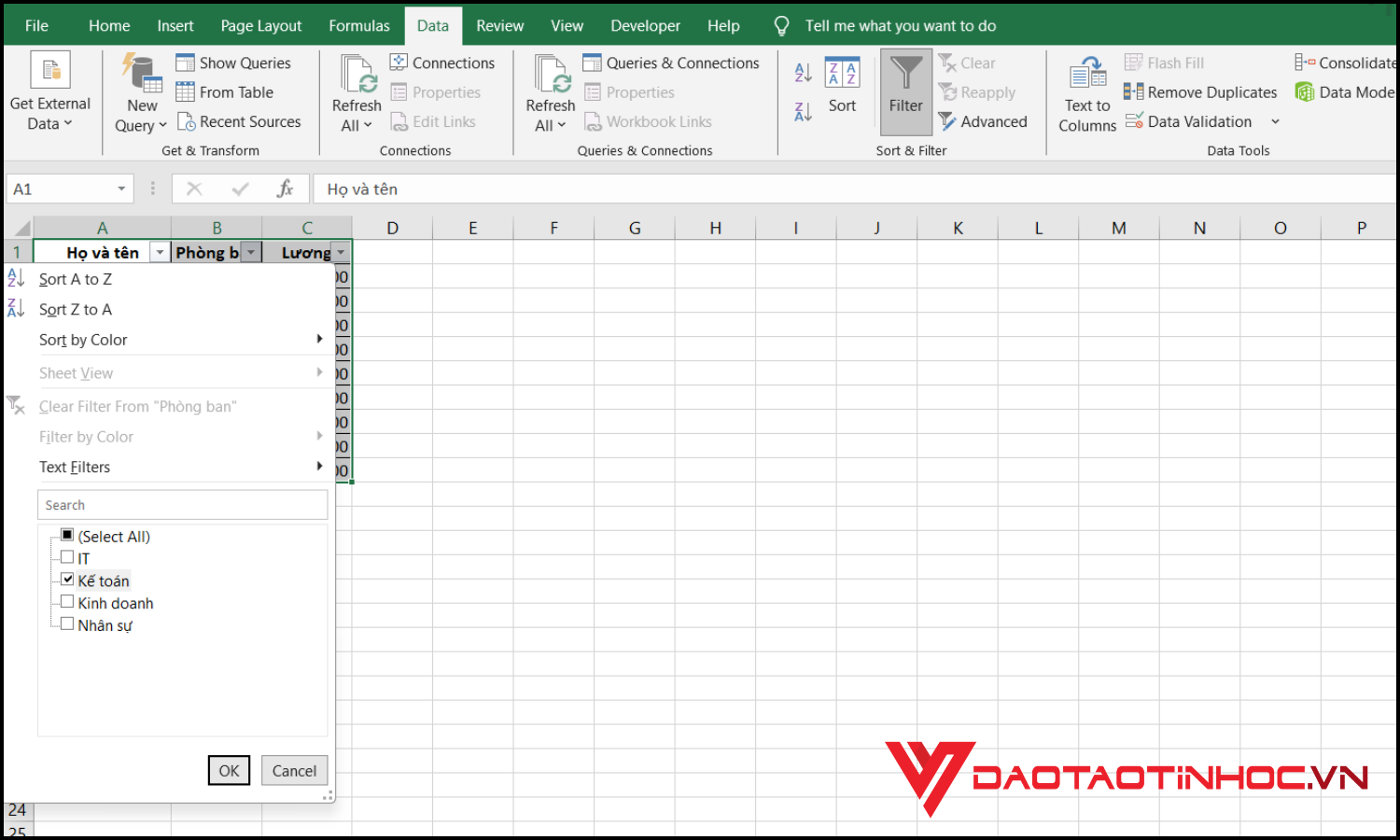Toggle the (Select All) checkbox

pos(67,535)
